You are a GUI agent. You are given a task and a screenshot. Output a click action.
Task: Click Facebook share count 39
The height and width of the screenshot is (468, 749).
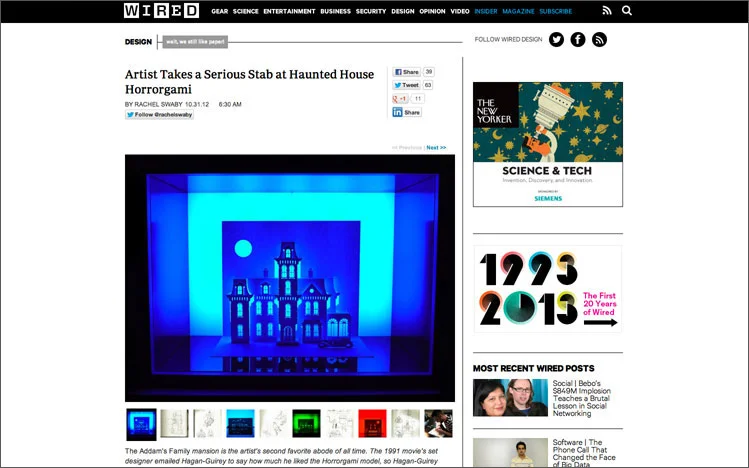[x=428, y=72]
